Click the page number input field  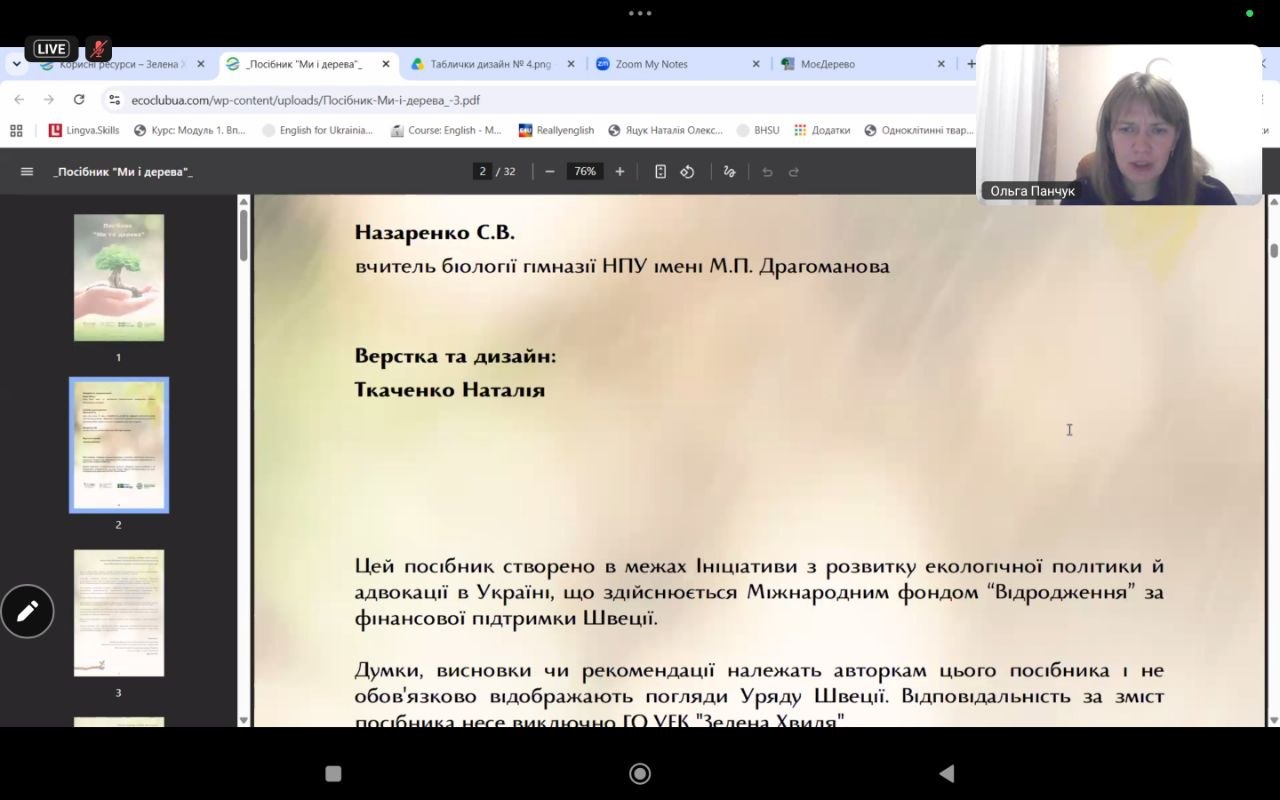(482, 172)
